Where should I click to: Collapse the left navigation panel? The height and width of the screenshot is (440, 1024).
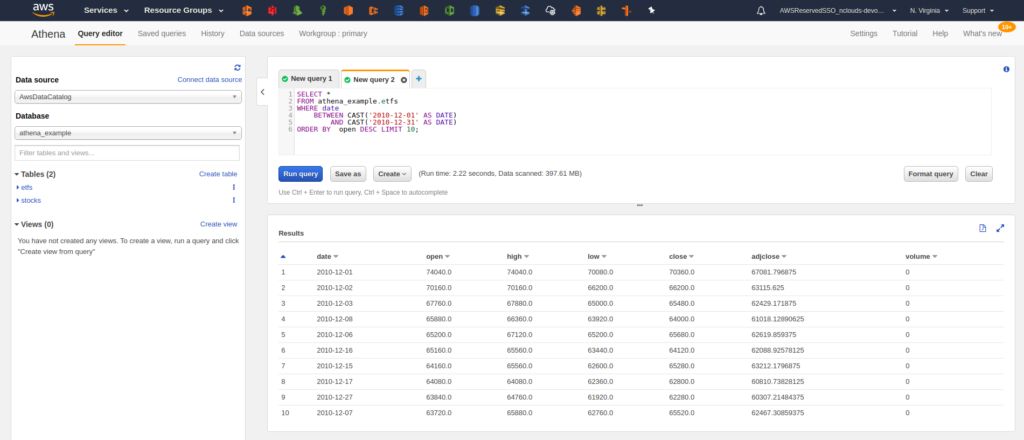click(x=263, y=92)
